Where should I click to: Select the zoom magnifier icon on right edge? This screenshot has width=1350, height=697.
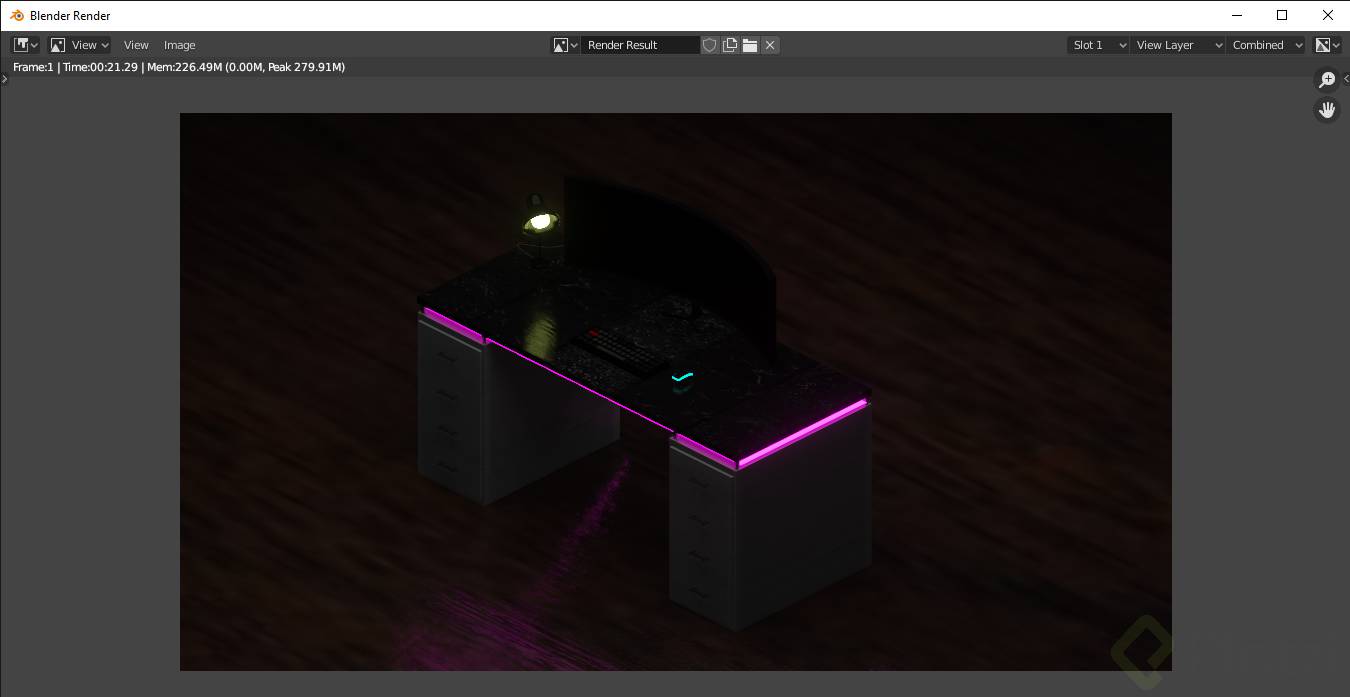(1327, 79)
